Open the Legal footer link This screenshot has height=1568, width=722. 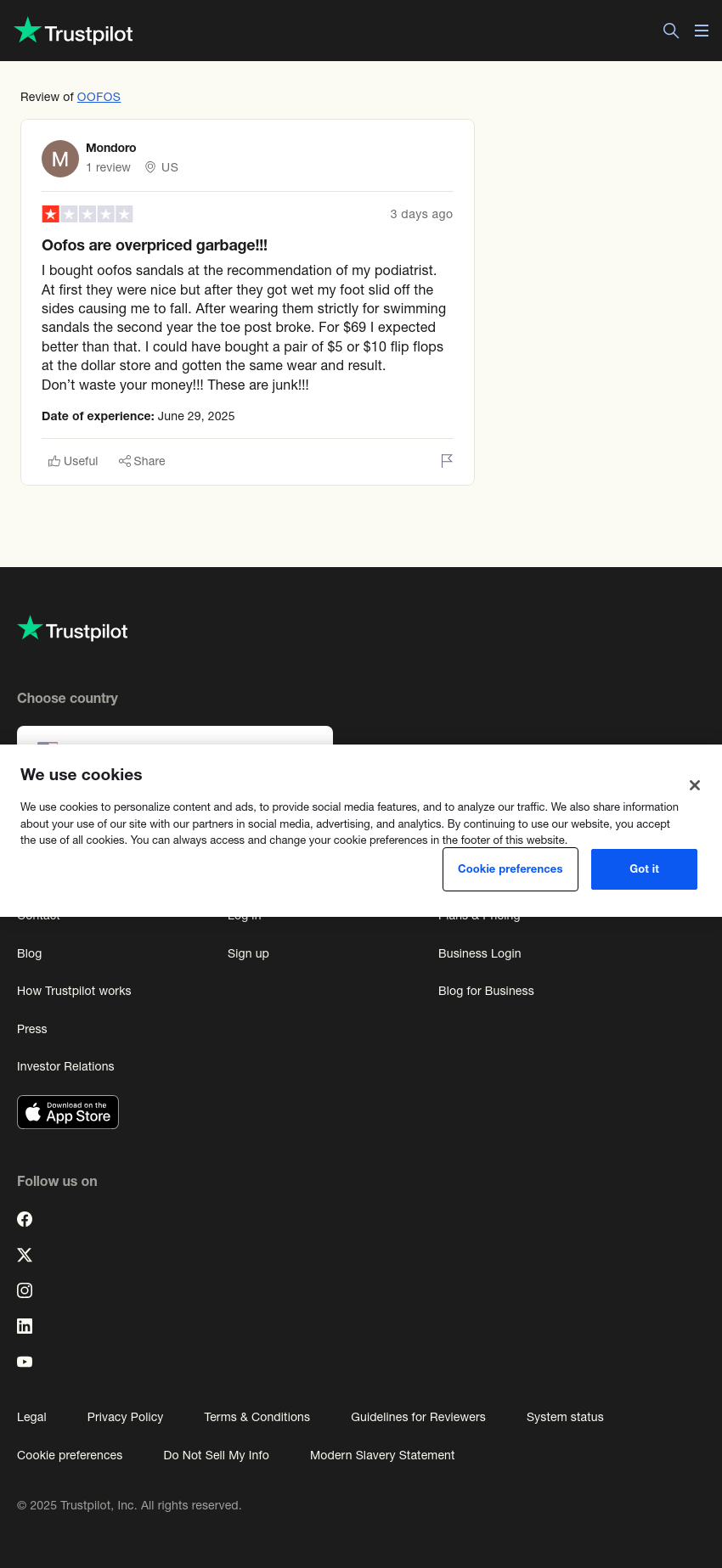coord(31,1417)
